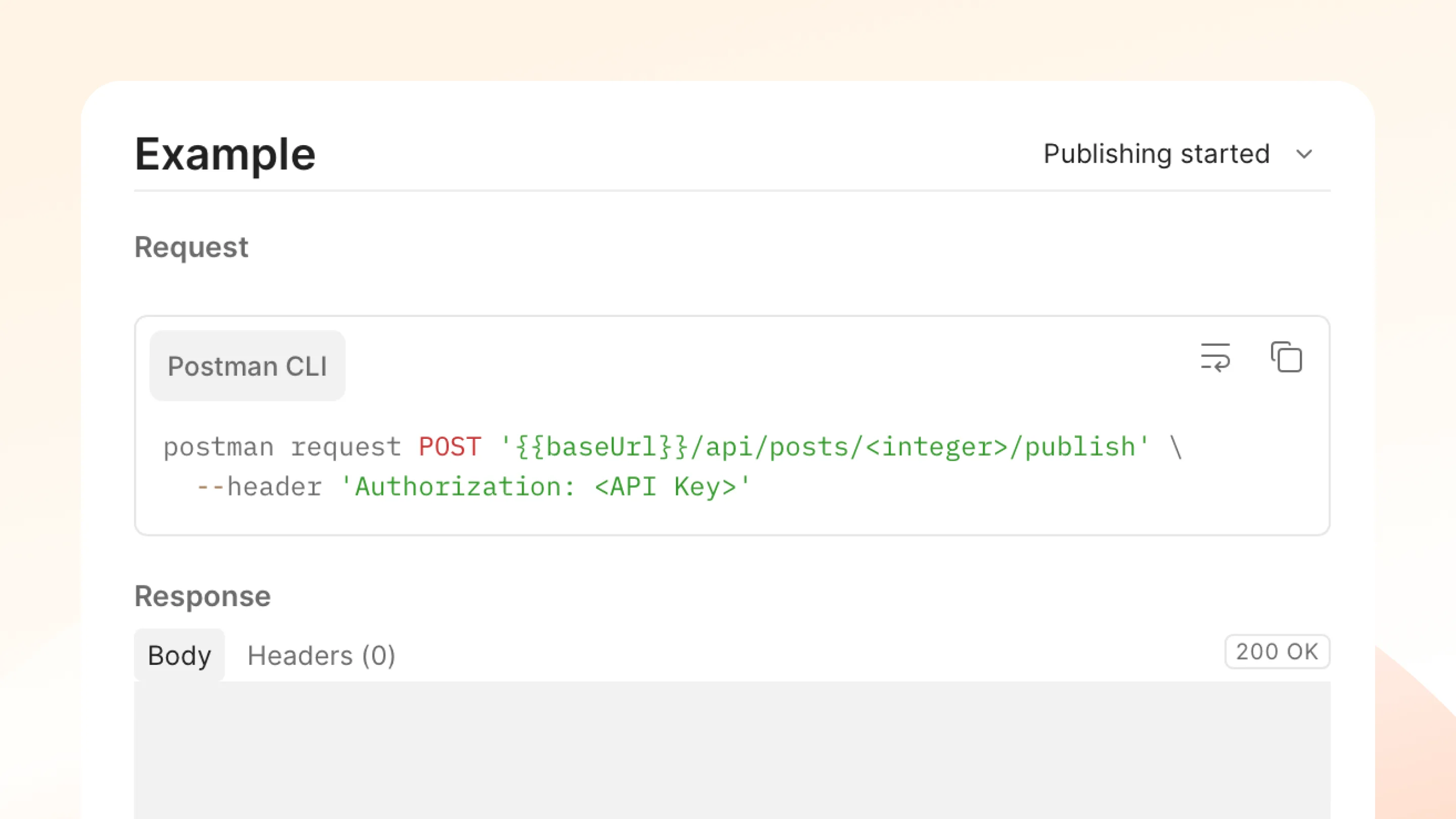Click the --header flag text
Image resolution: width=1456 pixels, height=819 pixels.
(x=259, y=486)
